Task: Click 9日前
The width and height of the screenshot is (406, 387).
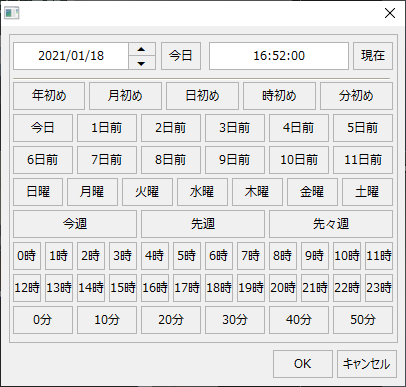Action: point(235,160)
